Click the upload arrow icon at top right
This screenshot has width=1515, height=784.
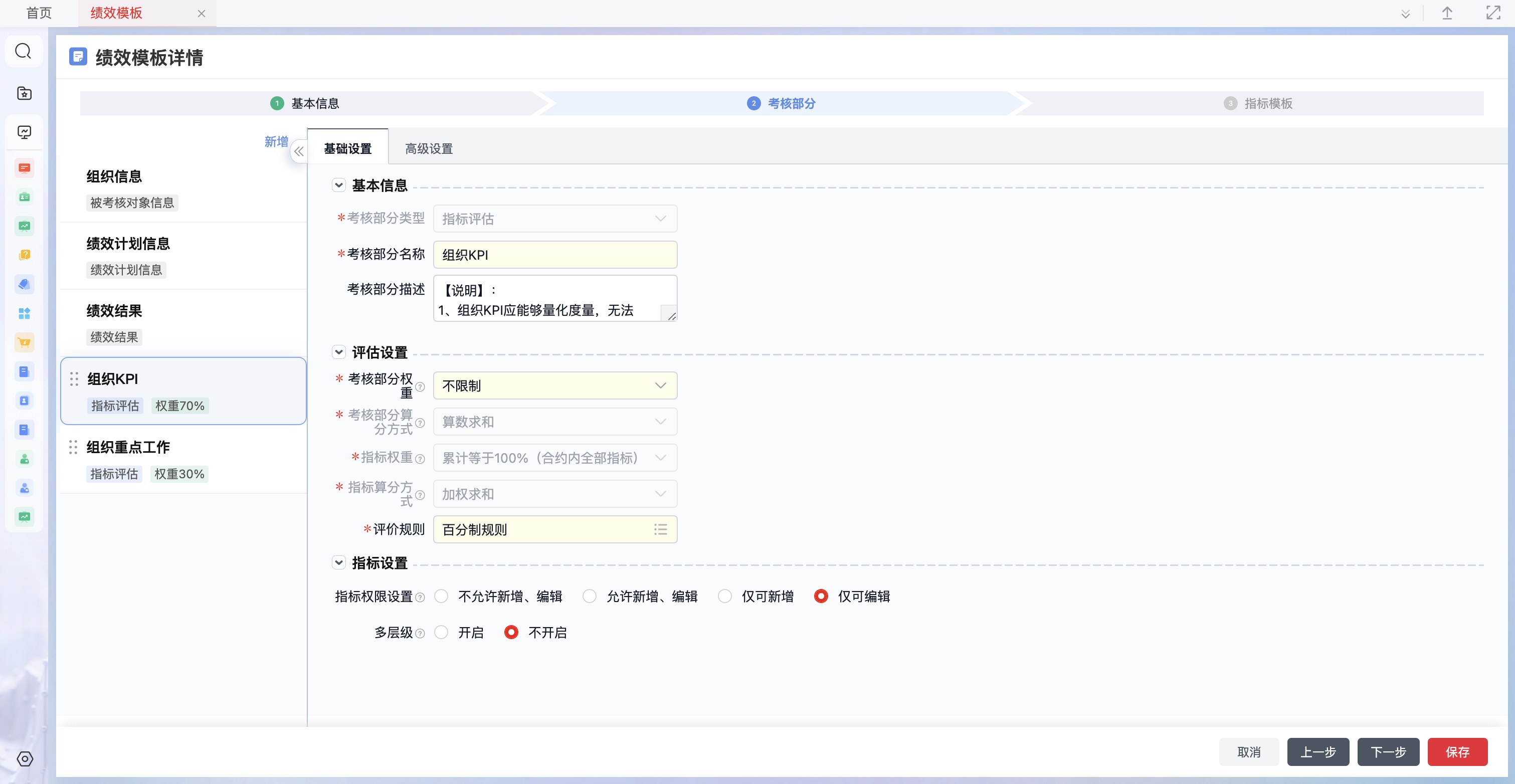[x=1447, y=13]
